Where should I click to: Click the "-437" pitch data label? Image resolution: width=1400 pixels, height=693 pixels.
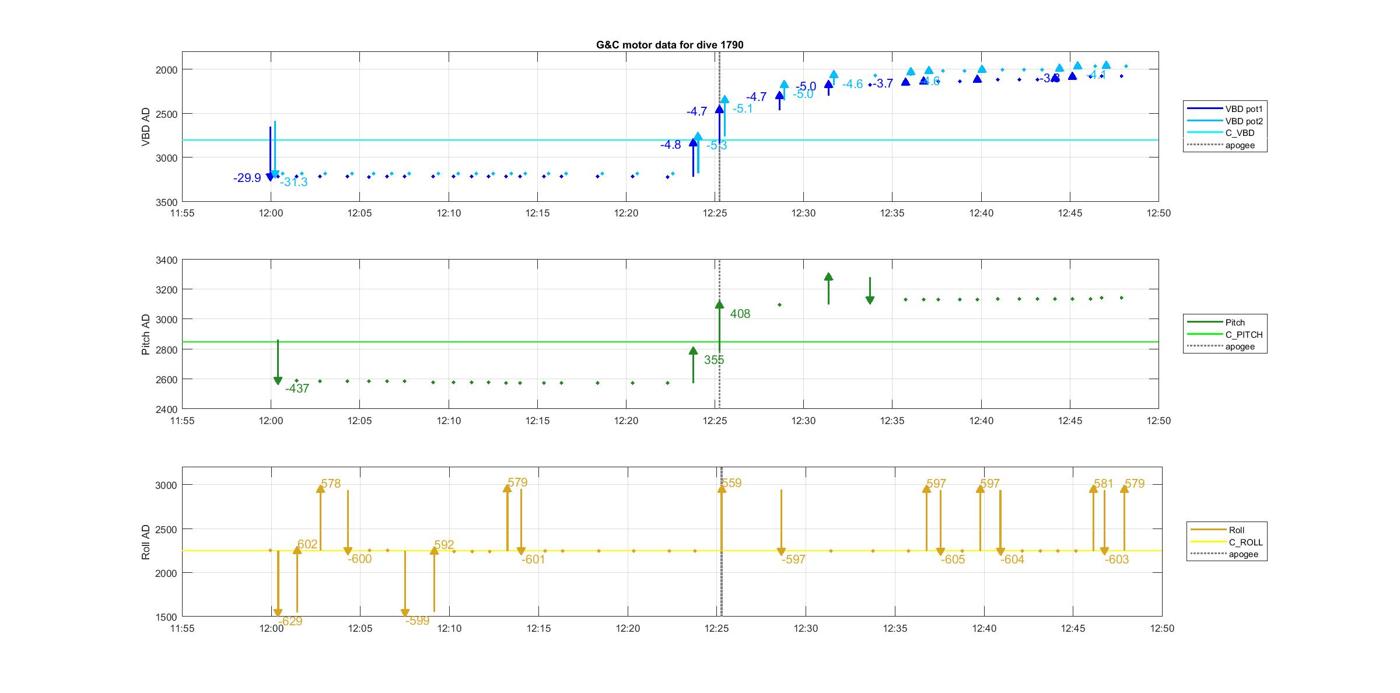pyautogui.click(x=297, y=389)
